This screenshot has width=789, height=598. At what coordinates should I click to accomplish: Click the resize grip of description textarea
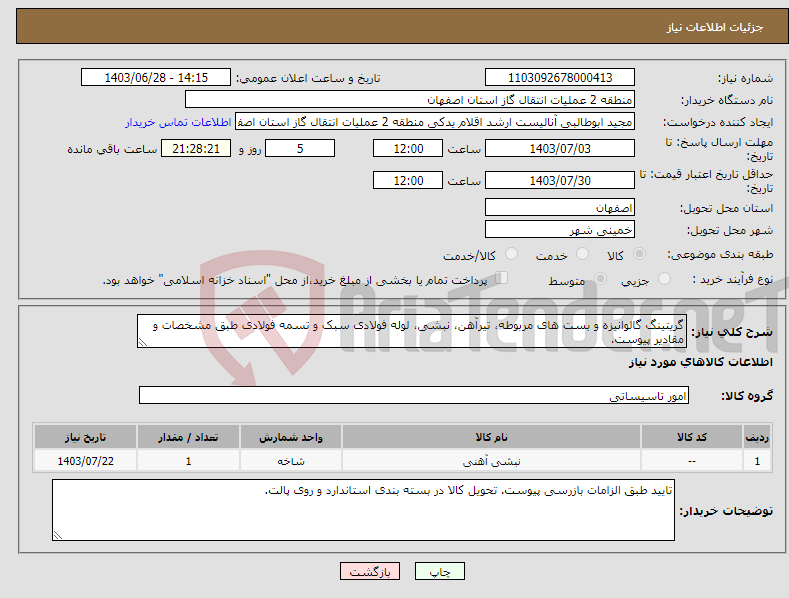coord(143,342)
